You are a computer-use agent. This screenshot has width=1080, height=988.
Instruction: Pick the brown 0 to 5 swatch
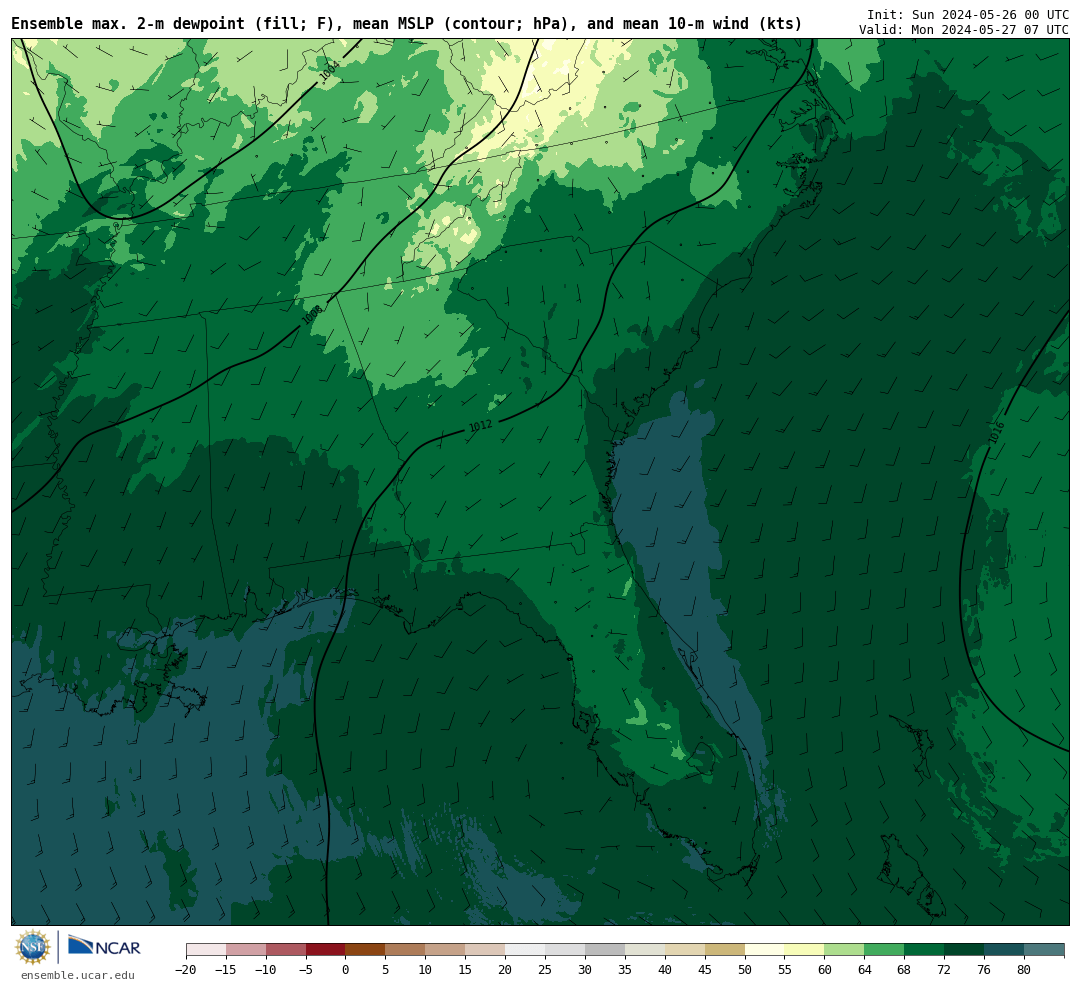(x=365, y=950)
